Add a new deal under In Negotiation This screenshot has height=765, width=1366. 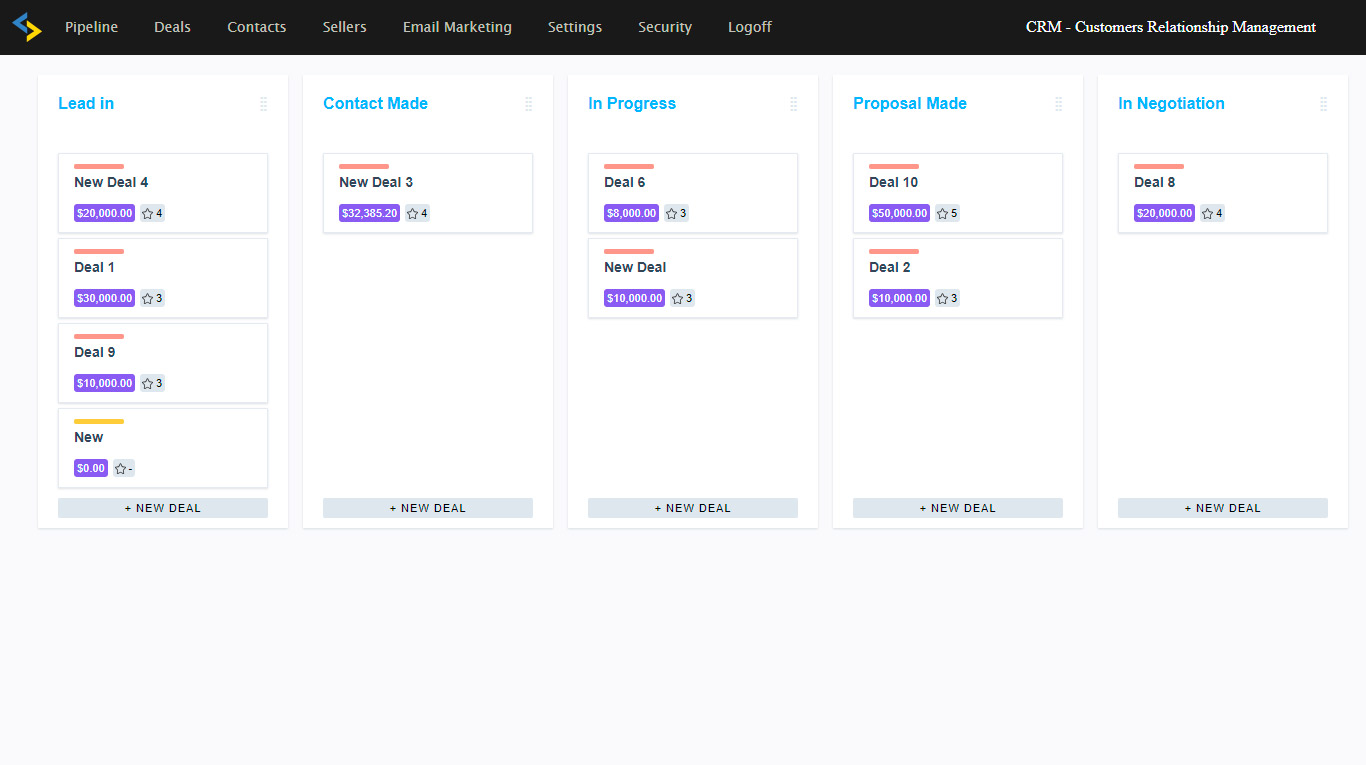(x=1222, y=508)
